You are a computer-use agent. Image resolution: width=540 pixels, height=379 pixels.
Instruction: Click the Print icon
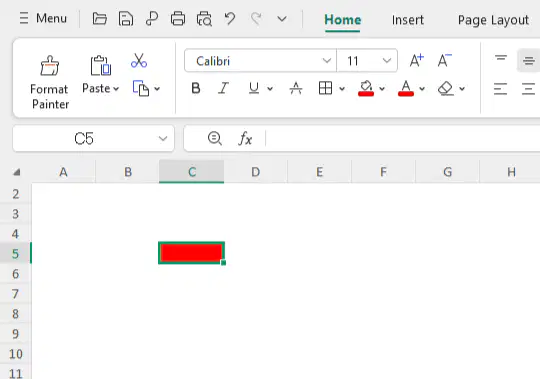tap(178, 19)
